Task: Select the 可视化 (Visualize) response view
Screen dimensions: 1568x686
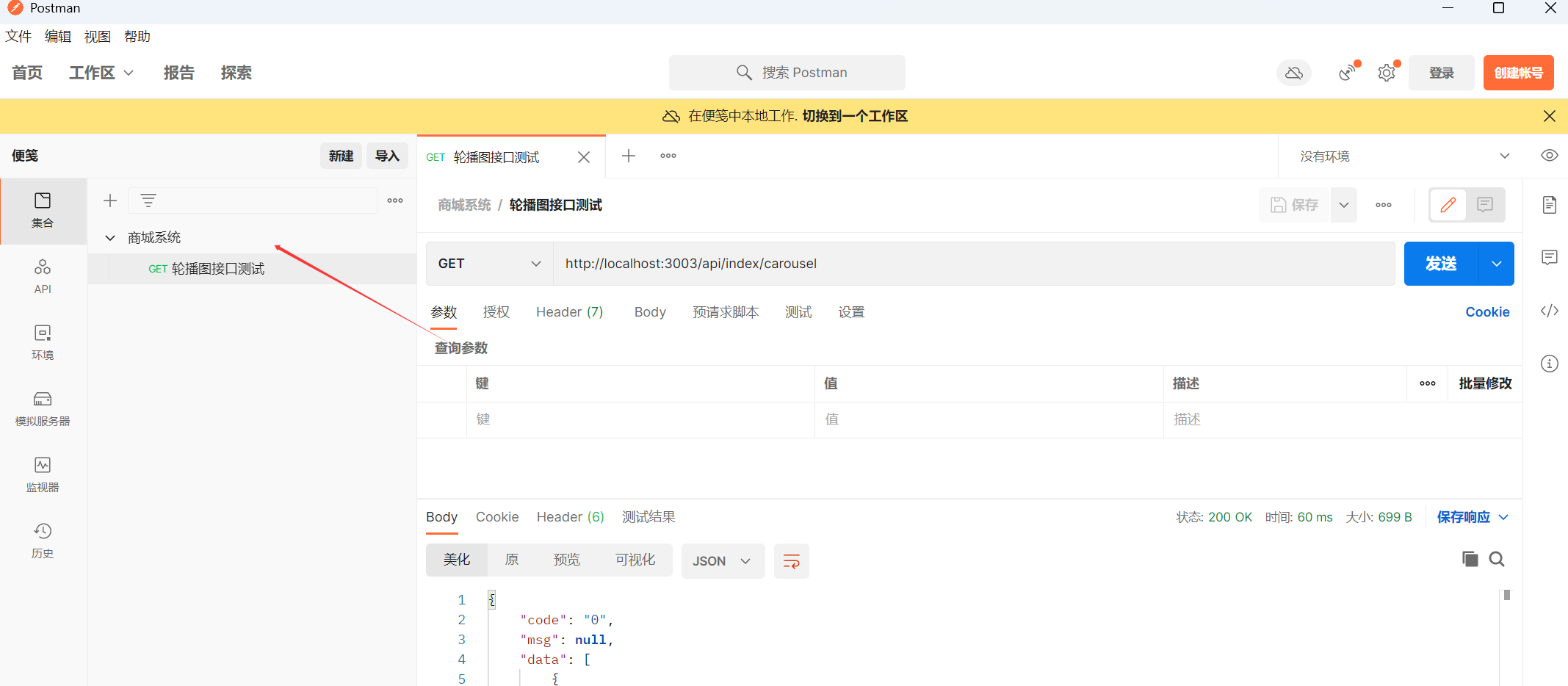Action: 635,560
